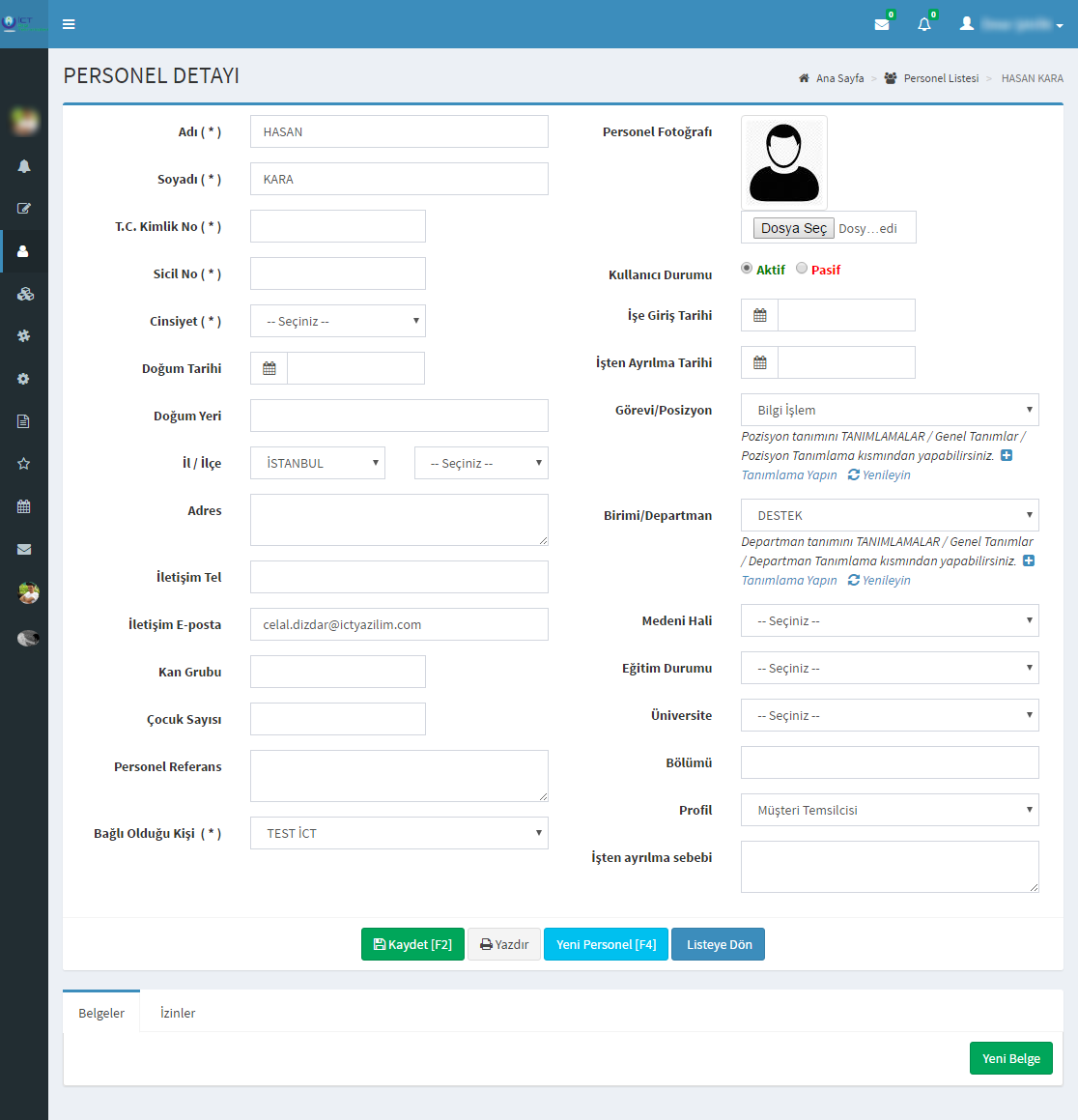Open the sidebar envelope icon
Viewport: 1078px width, 1120px height.
(24, 549)
